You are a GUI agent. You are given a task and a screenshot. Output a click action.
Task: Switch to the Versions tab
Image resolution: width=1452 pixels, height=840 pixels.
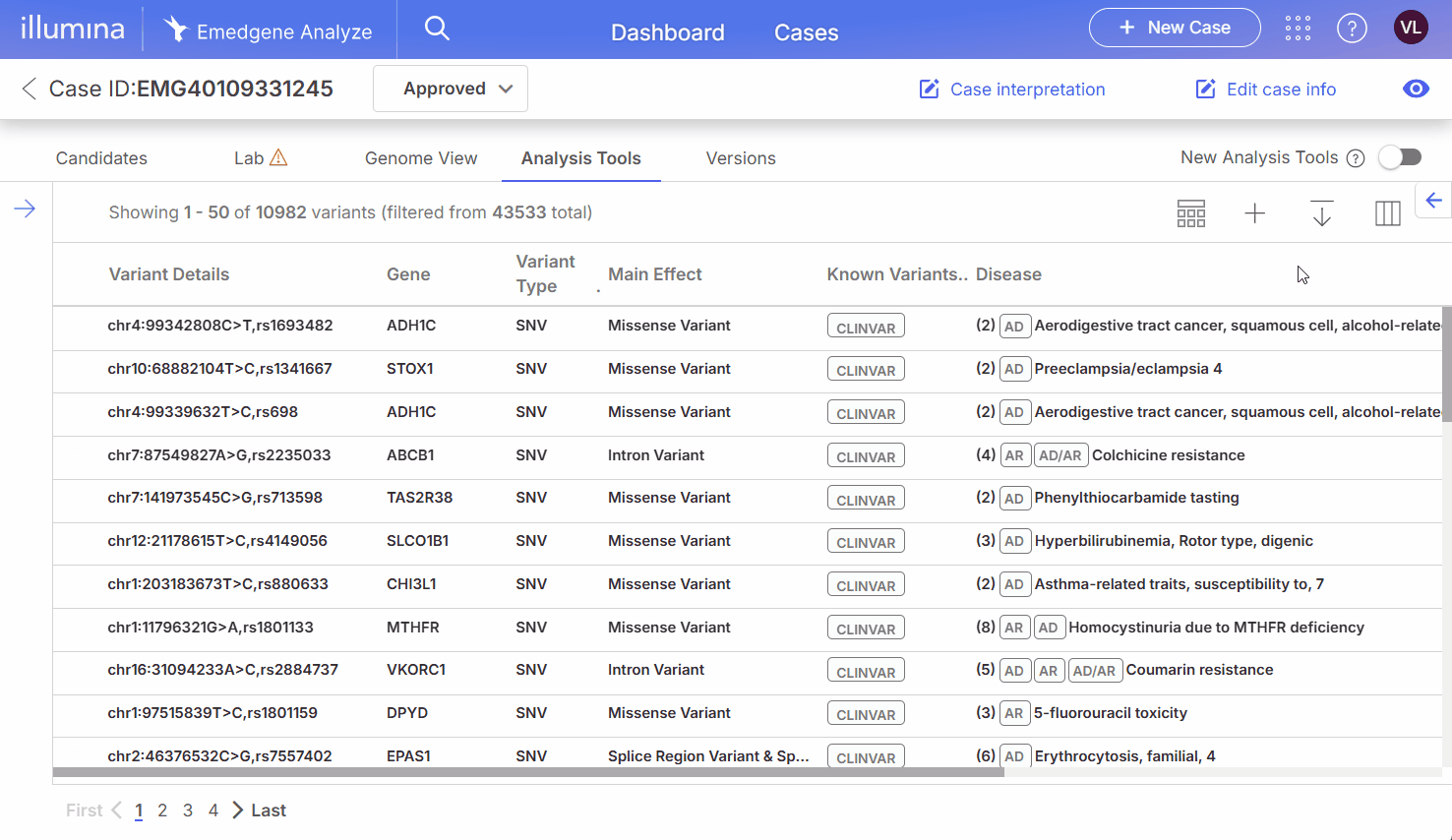tap(741, 158)
